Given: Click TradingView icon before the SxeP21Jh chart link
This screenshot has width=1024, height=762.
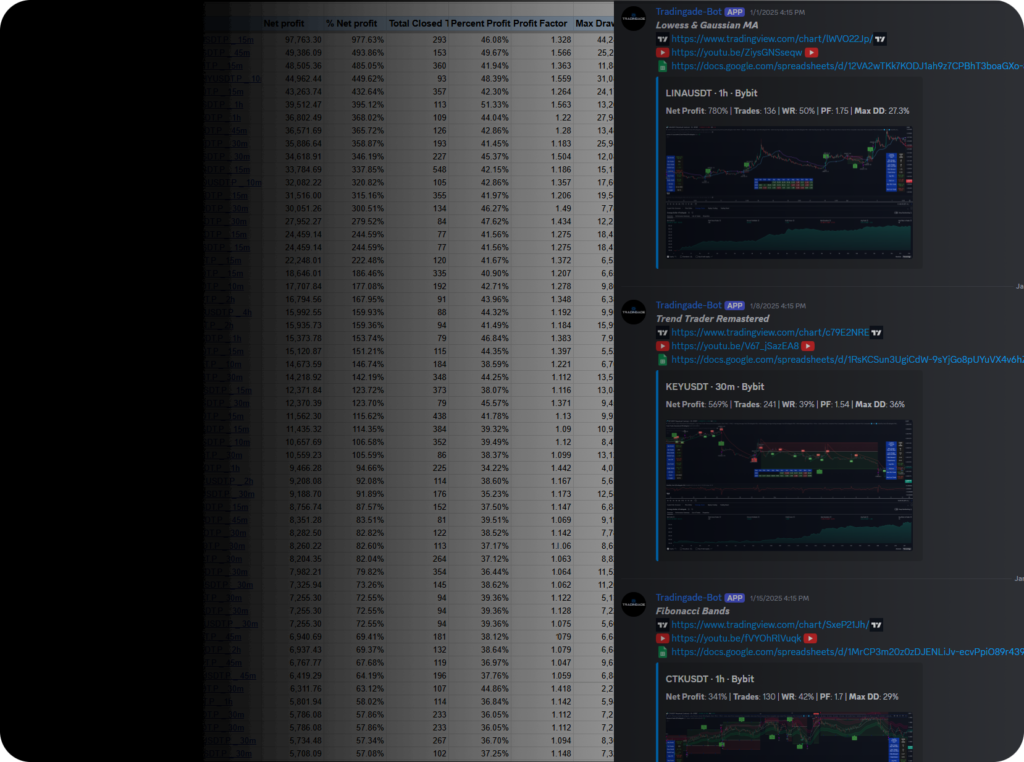Looking at the screenshot, I should tap(662, 626).
